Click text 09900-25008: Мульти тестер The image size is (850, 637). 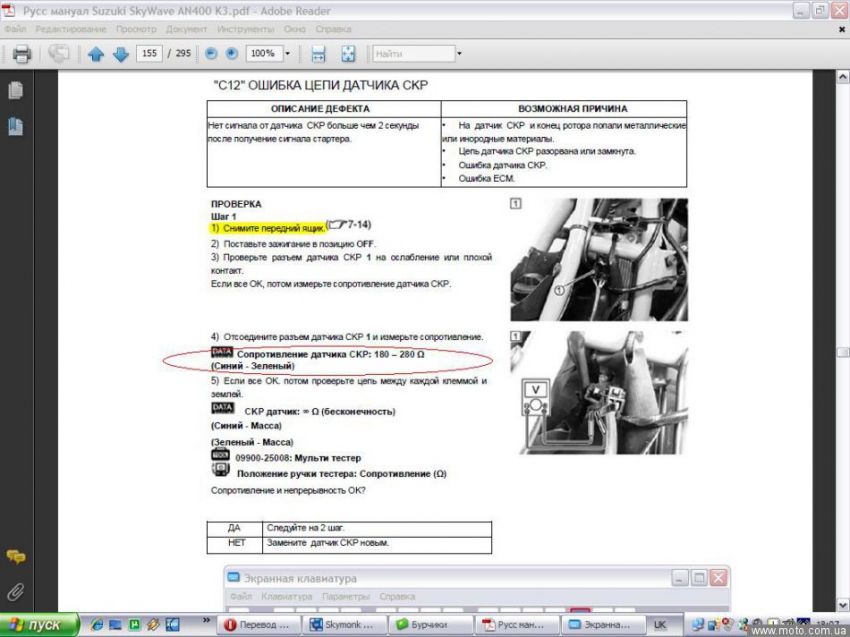click(298, 458)
